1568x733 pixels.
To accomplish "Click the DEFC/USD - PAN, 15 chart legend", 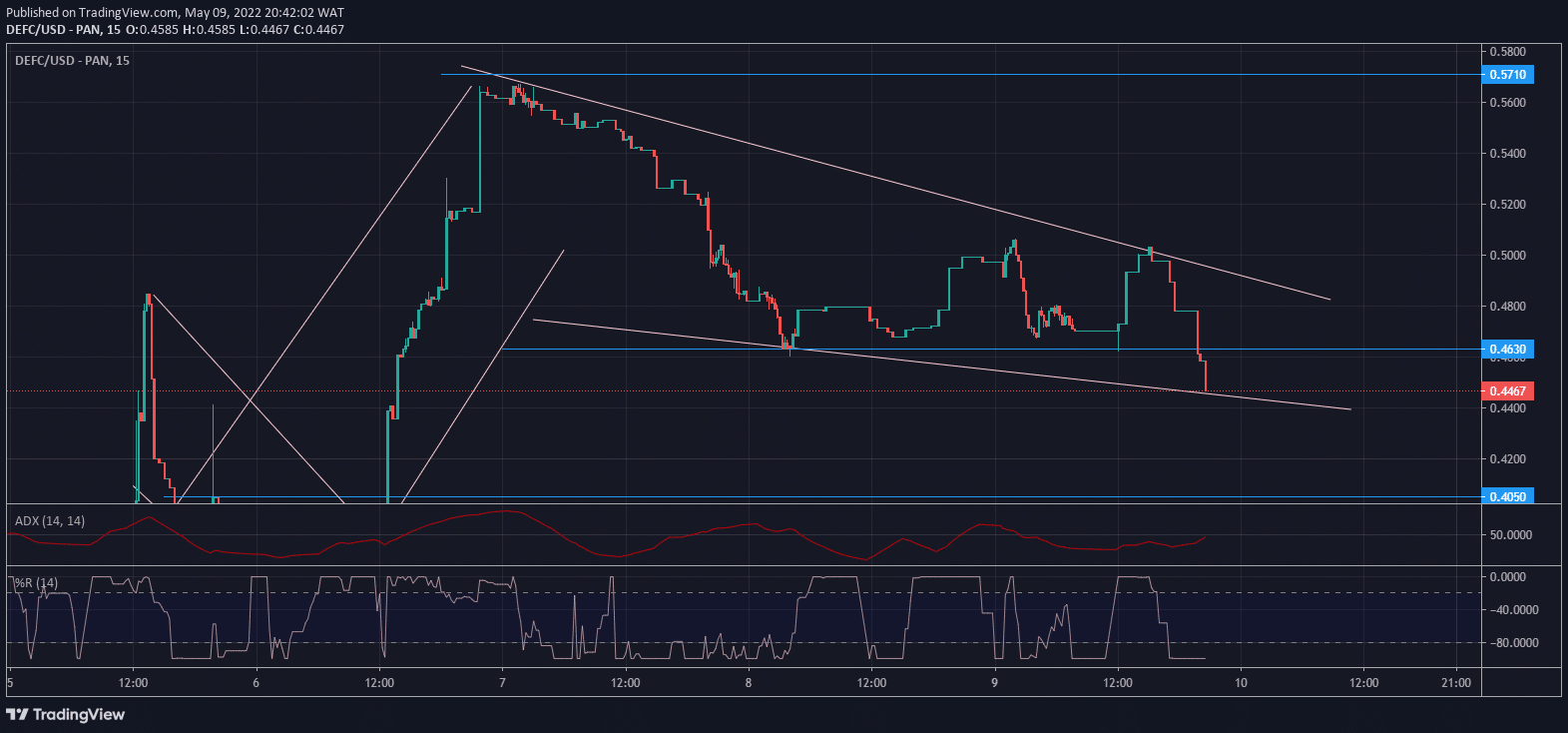I will [x=72, y=61].
